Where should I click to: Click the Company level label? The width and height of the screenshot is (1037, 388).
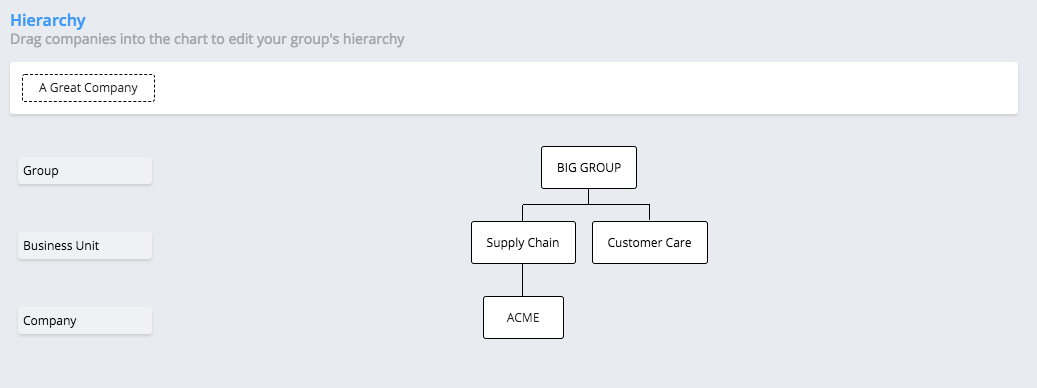[x=85, y=321]
